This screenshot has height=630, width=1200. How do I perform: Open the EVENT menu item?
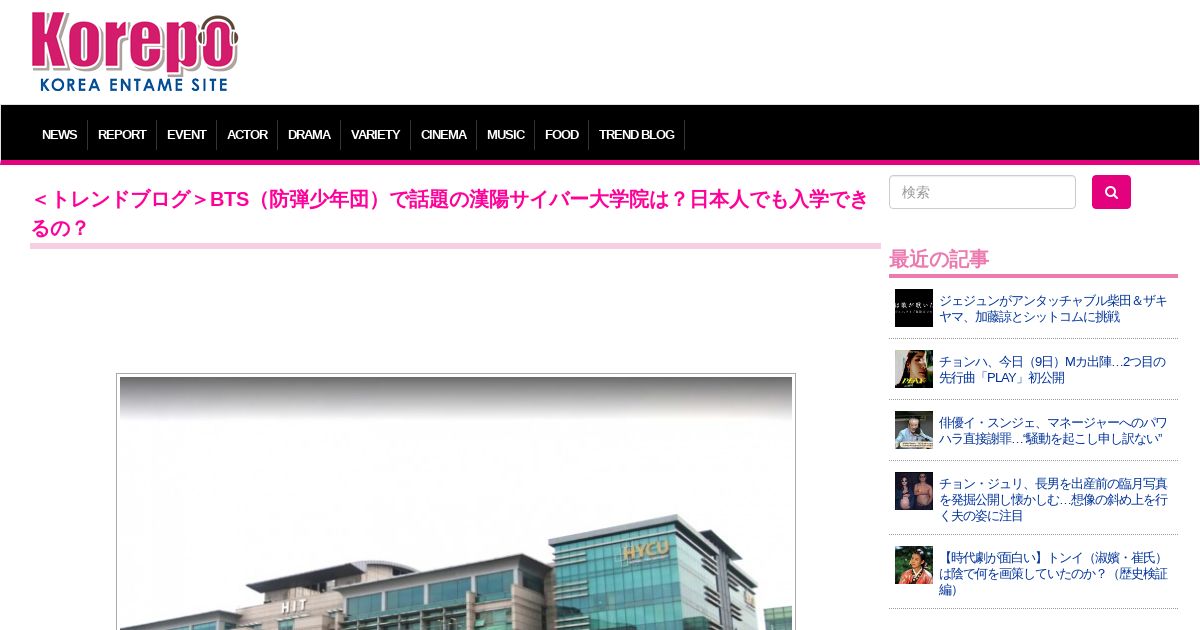coord(187,134)
